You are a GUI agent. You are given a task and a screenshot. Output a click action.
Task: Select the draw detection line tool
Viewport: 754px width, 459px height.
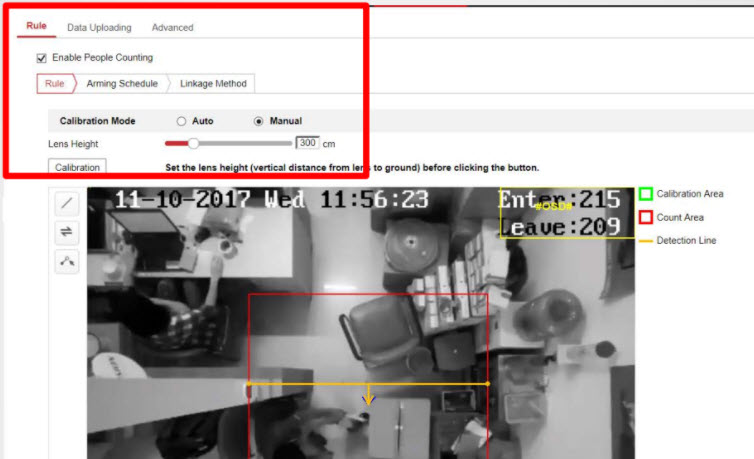pos(67,202)
